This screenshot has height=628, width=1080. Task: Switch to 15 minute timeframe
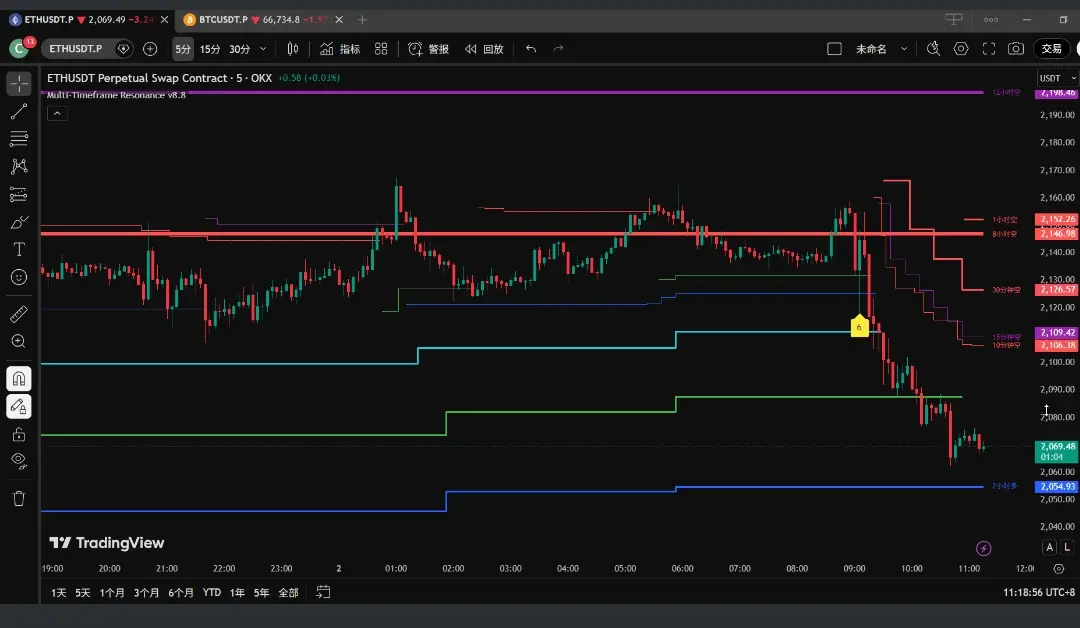pos(210,49)
